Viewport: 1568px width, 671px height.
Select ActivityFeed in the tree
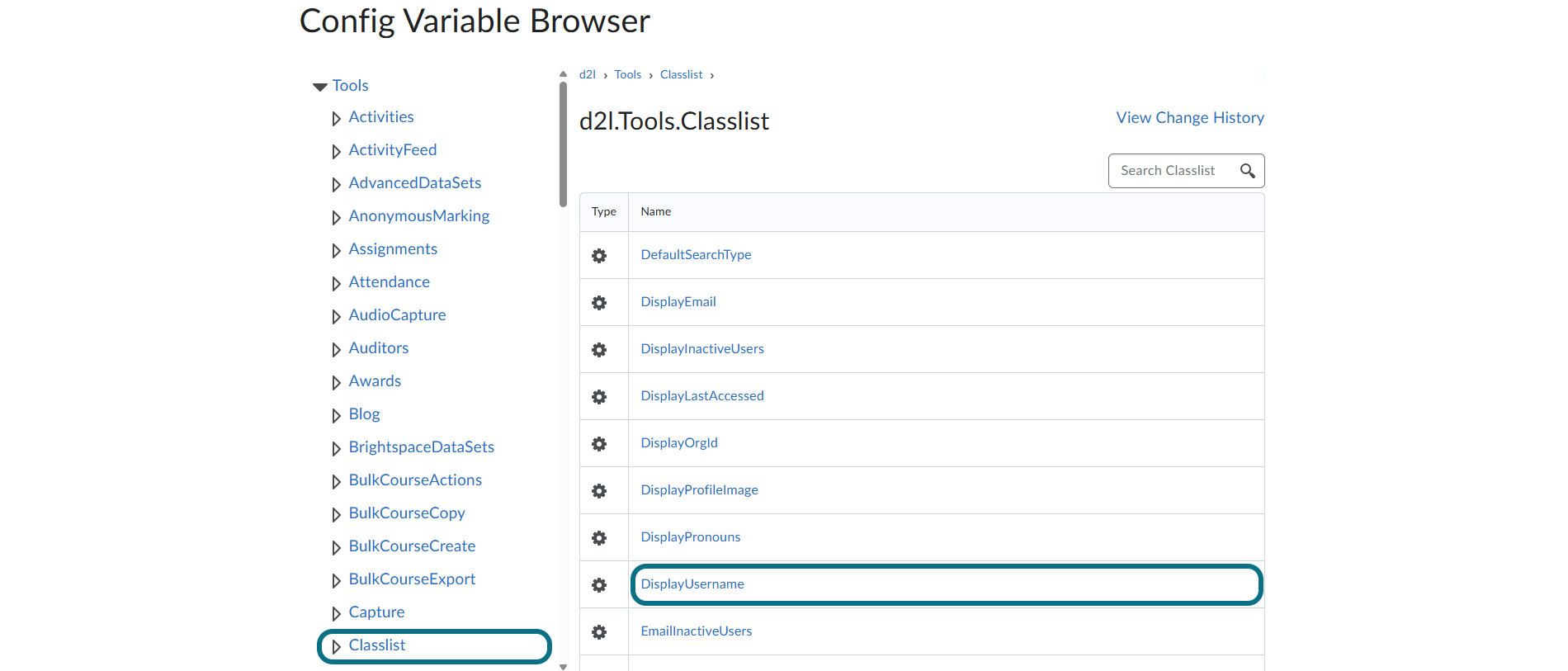(x=393, y=150)
